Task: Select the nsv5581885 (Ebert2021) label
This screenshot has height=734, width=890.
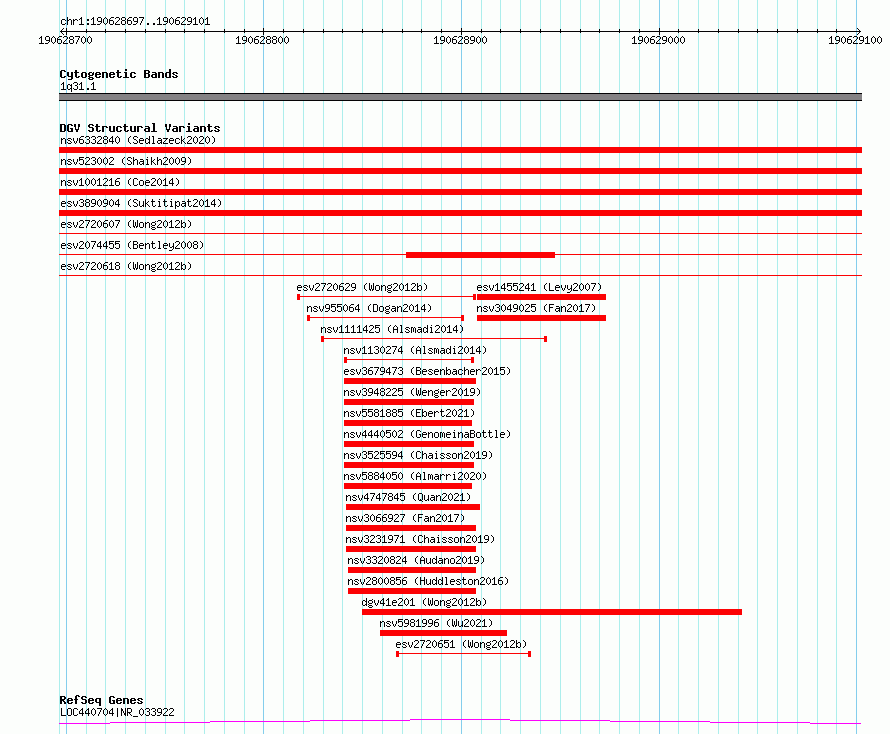Action: click(409, 413)
